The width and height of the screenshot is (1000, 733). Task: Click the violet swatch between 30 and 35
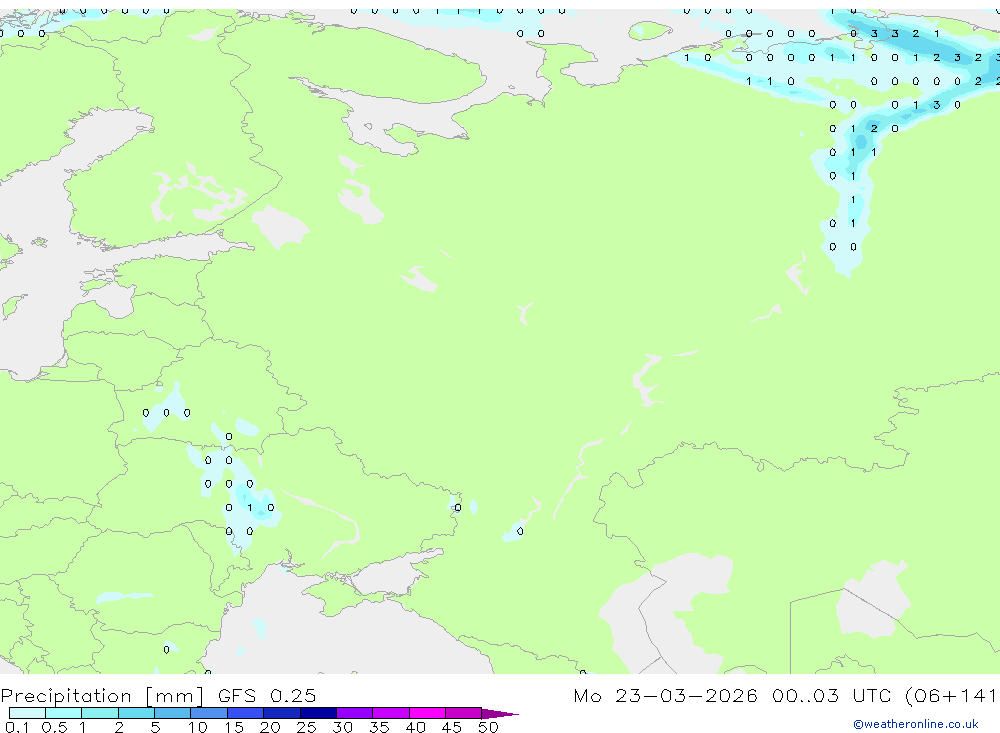pyautogui.click(x=355, y=713)
